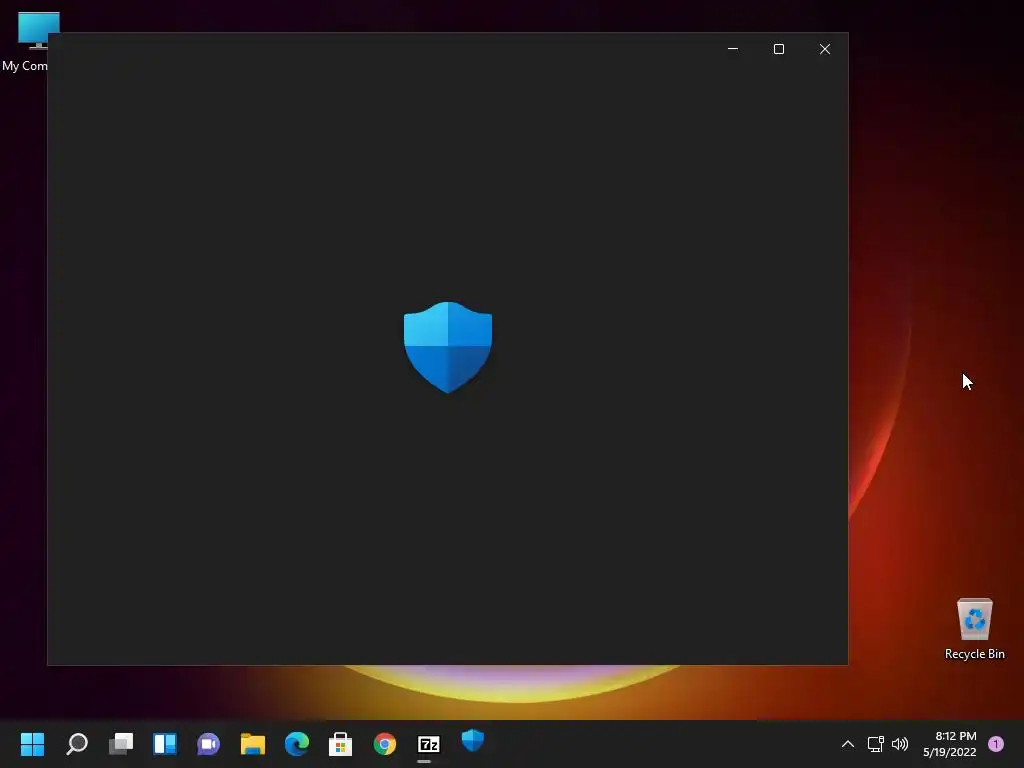Open the Widgets panel
1024x768 pixels.
click(165, 744)
